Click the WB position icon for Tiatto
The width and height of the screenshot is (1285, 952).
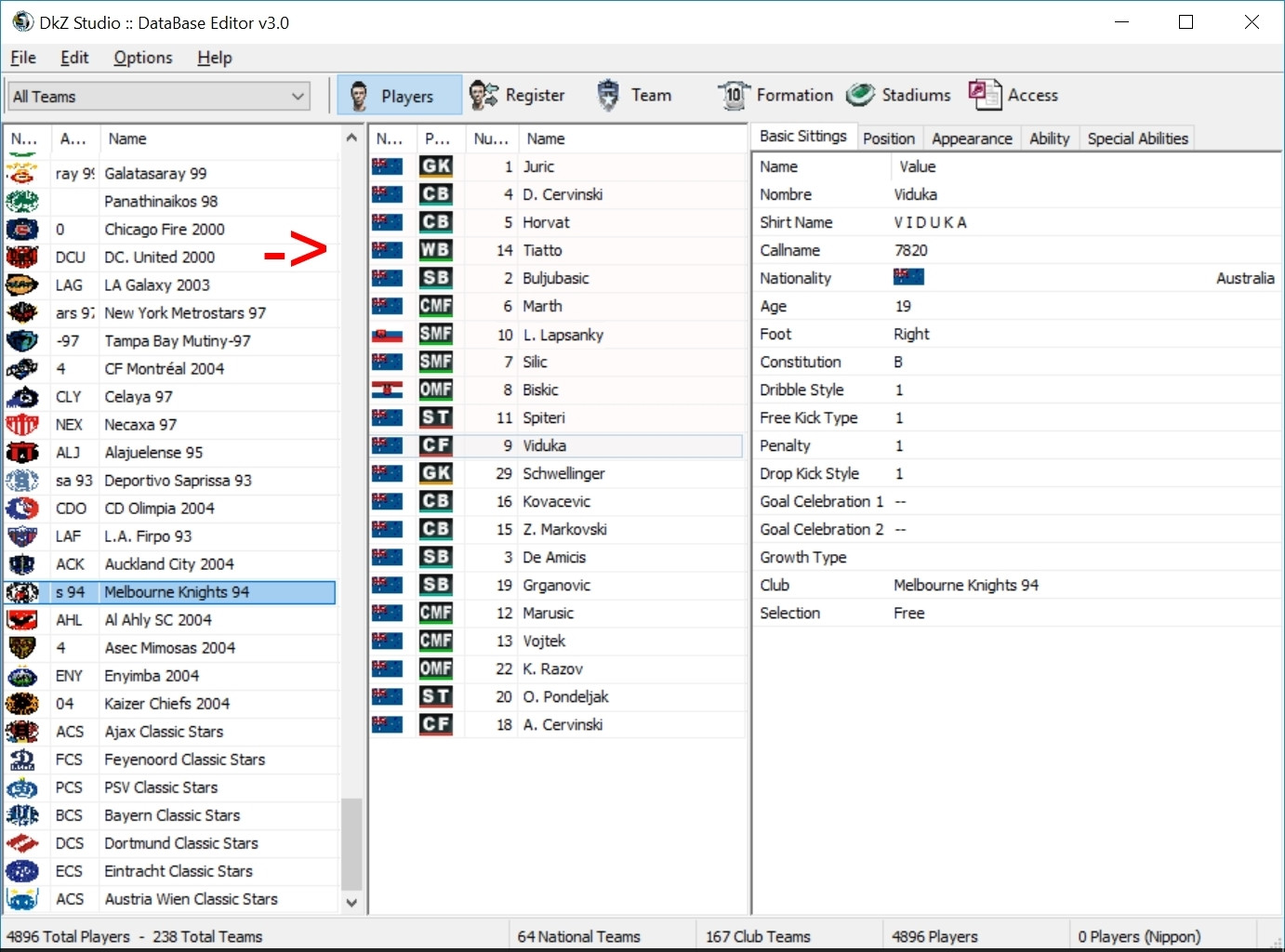click(435, 250)
